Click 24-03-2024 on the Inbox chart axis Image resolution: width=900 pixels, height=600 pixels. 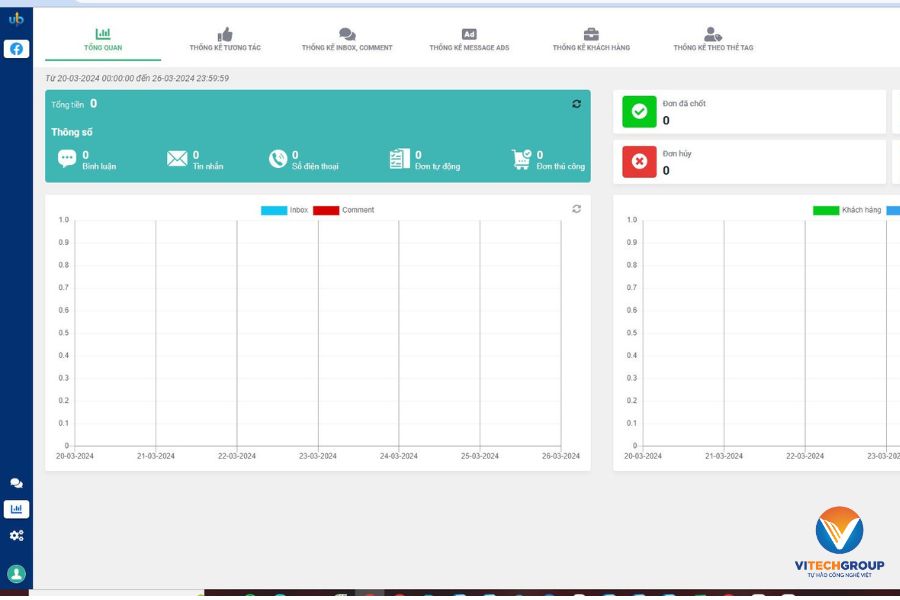(399, 456)
